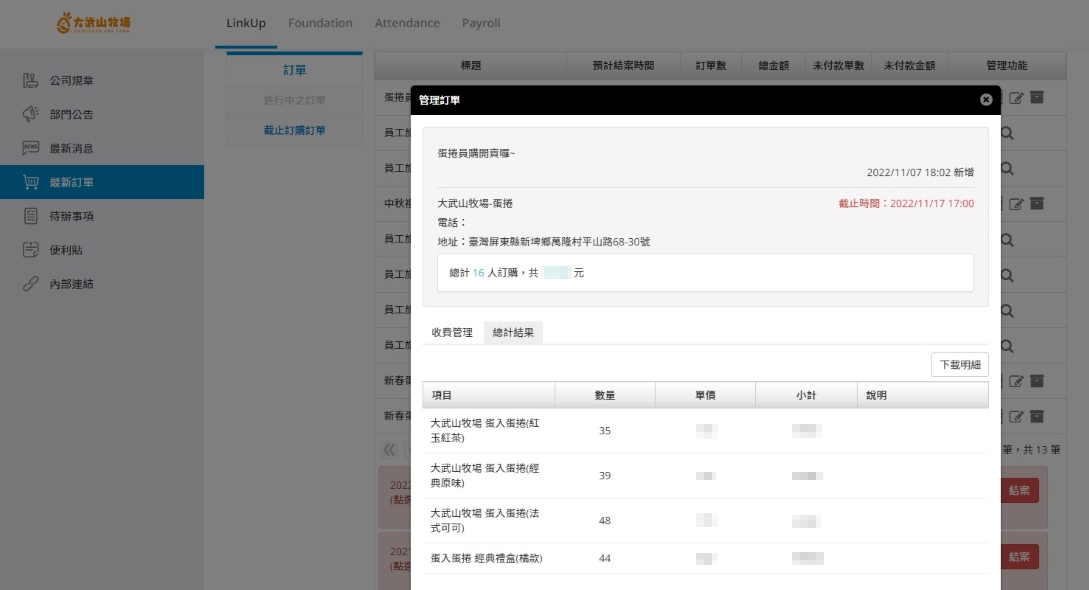Select 截止訂購訂單 in the submenu
The width and height of the screenshot is (1089, 590).
tap(294, 130)
